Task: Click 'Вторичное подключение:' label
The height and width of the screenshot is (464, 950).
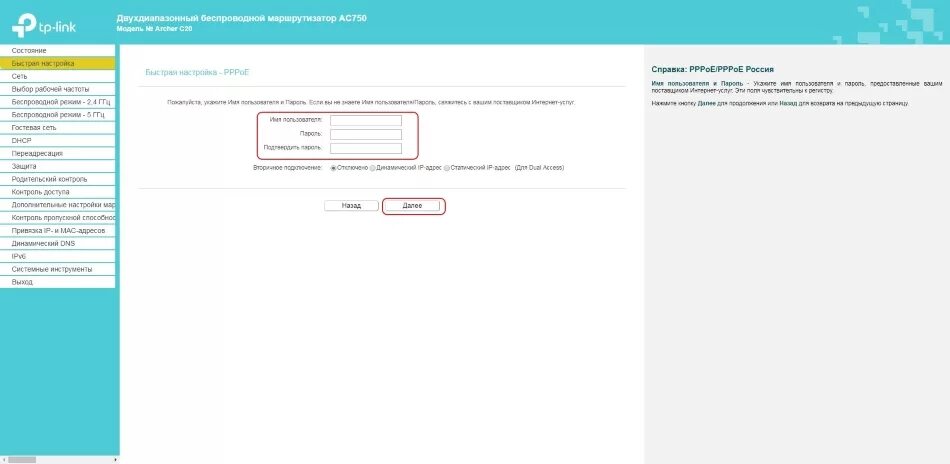Action: click(287, 168)
